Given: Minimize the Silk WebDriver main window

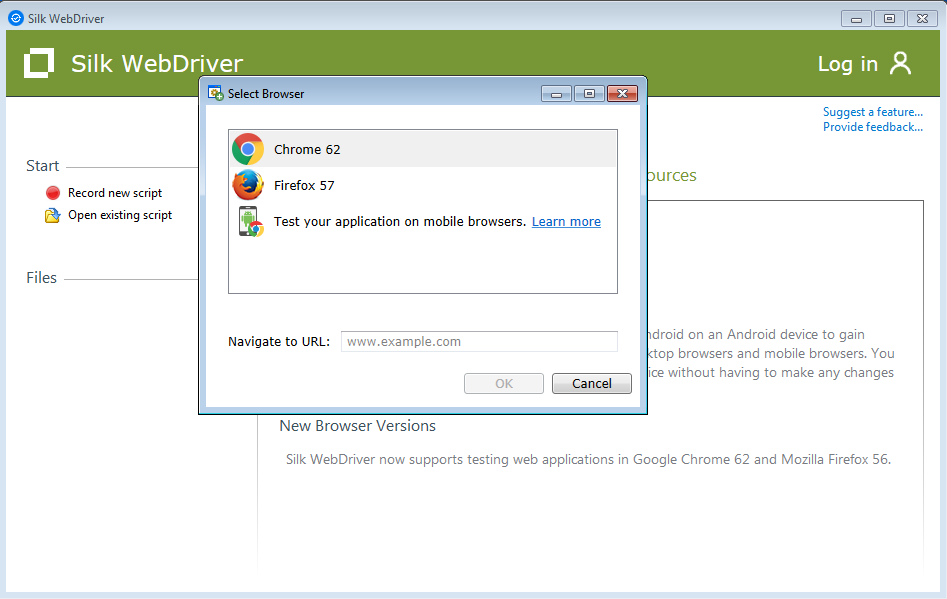Looking at the screenshot, I should (856, 19).
